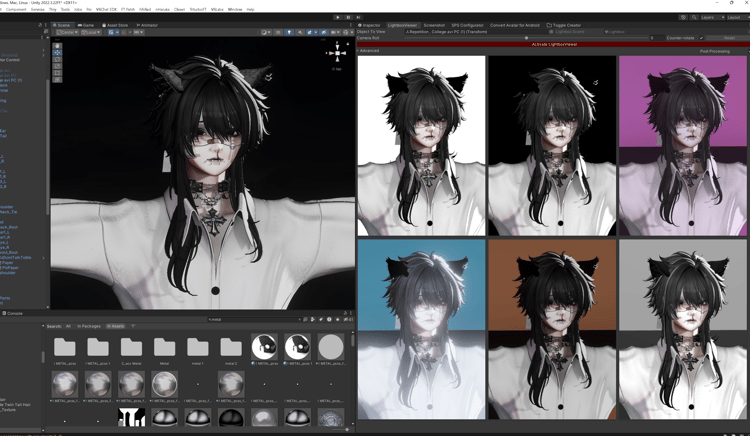Select the In Assets search filter
The image size is (750, 436).
coord(115,326)
